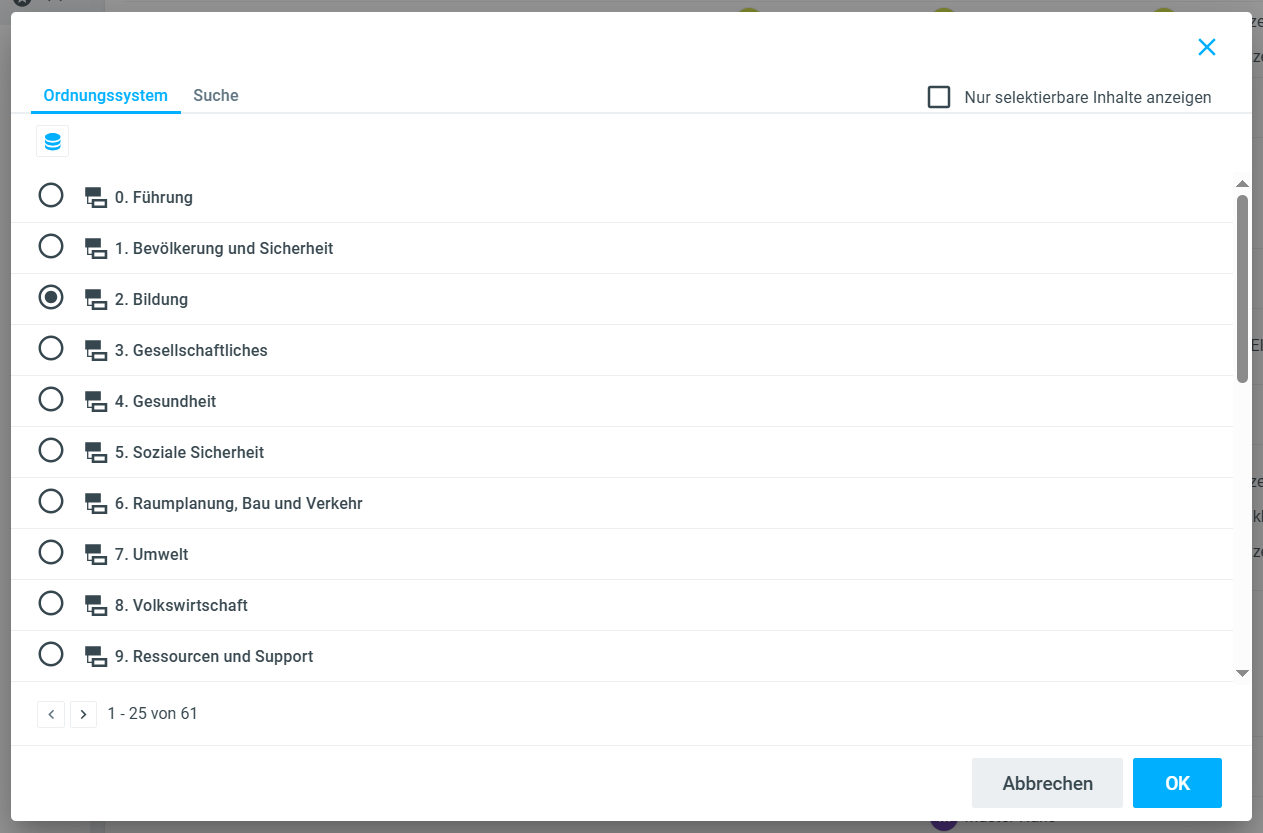Enable Nur selektierbare Inhalte anzeigen checkbox
Image resolution: width=1263 pixels, height=833 pixels.
coord(939,97)
